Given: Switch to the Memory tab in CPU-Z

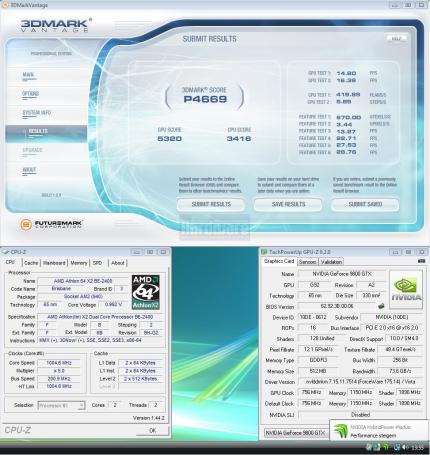Looking at the screenshot, I should tap(79, 263).
